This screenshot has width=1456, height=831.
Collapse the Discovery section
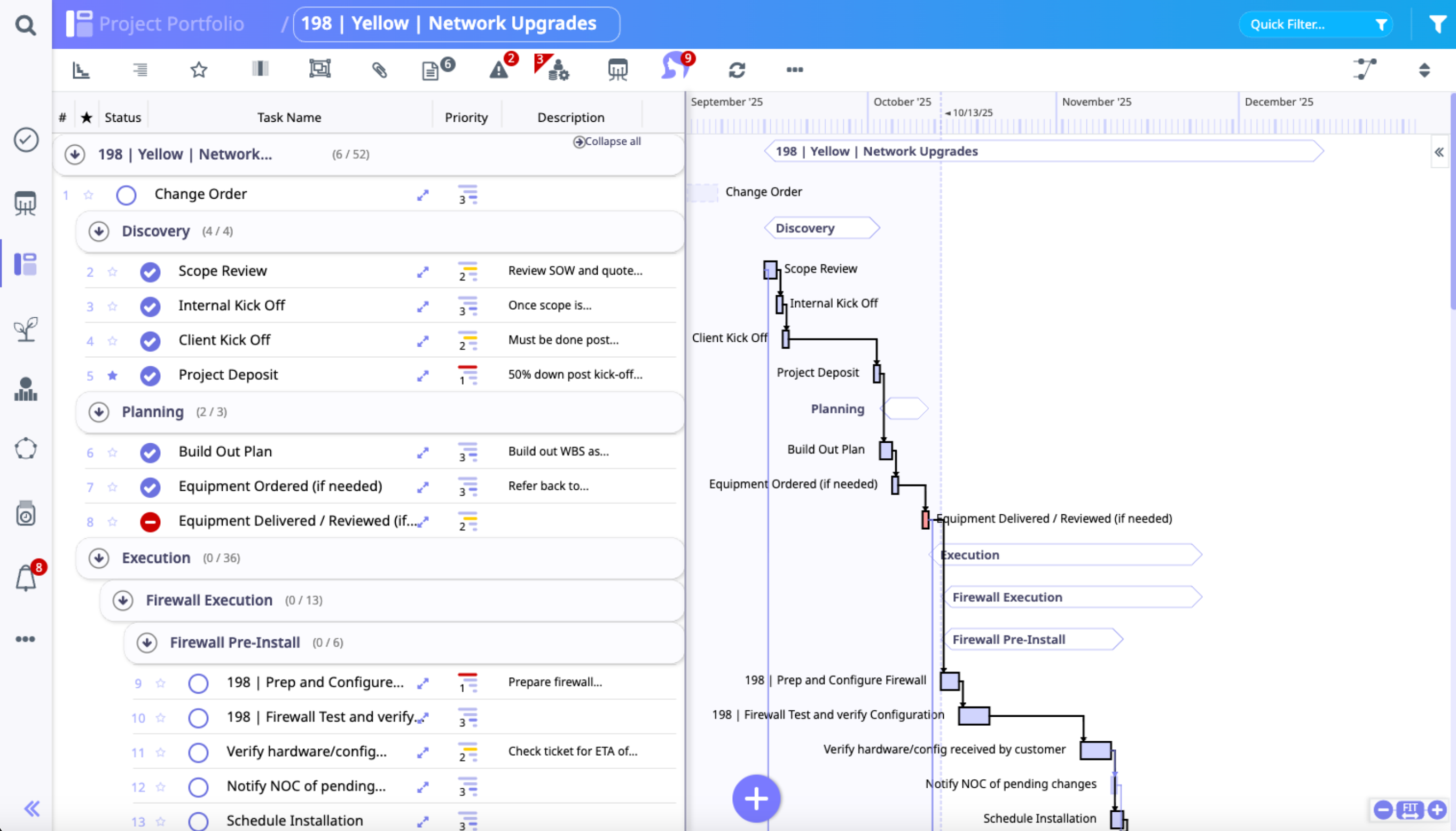[x=99, y=231]
